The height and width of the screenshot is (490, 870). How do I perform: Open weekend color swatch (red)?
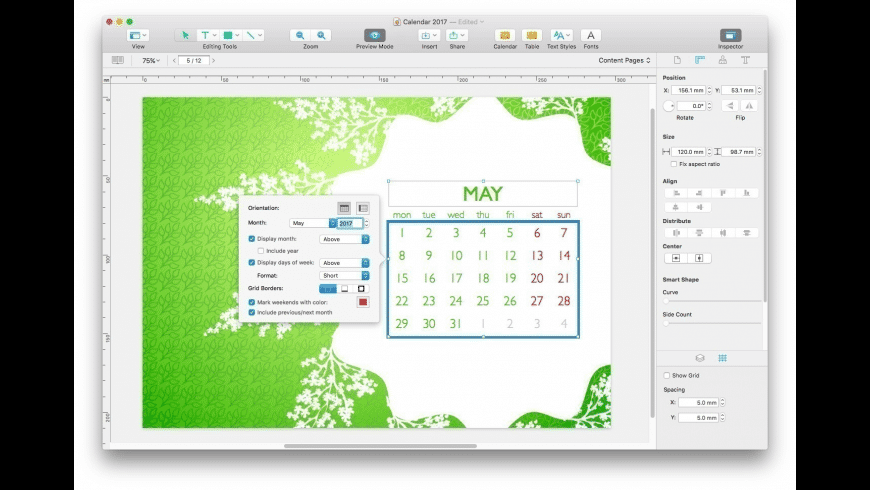coord(363,302)
